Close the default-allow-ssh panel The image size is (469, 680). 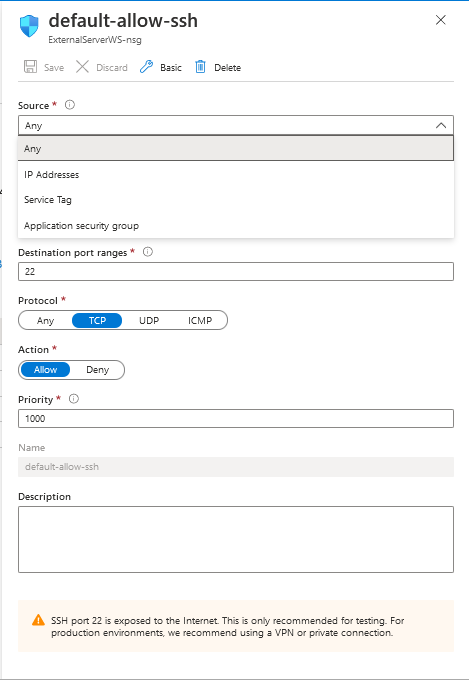[441, 20]
